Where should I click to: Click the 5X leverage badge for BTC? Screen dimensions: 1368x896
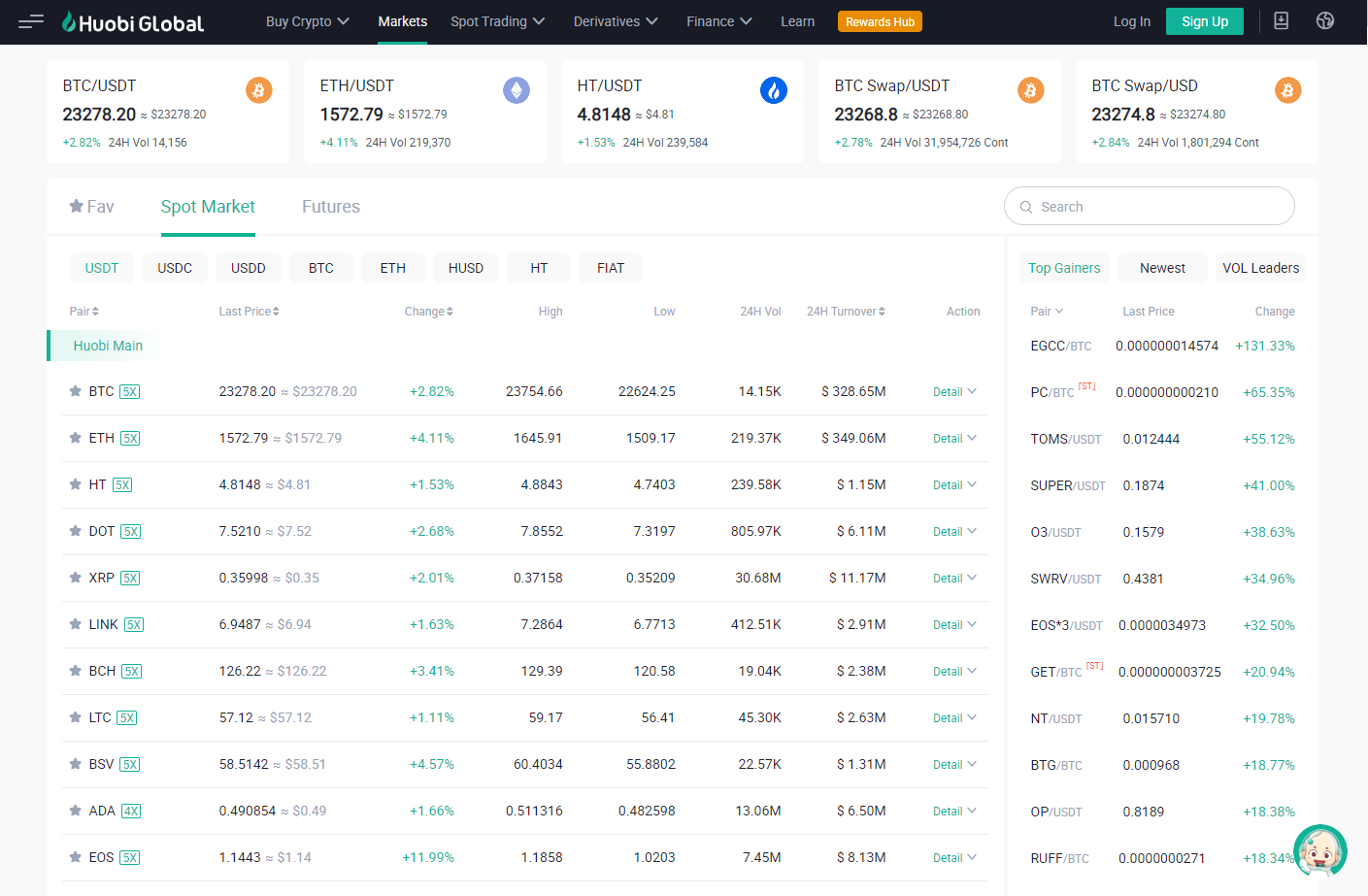click(x=129, y=392)
